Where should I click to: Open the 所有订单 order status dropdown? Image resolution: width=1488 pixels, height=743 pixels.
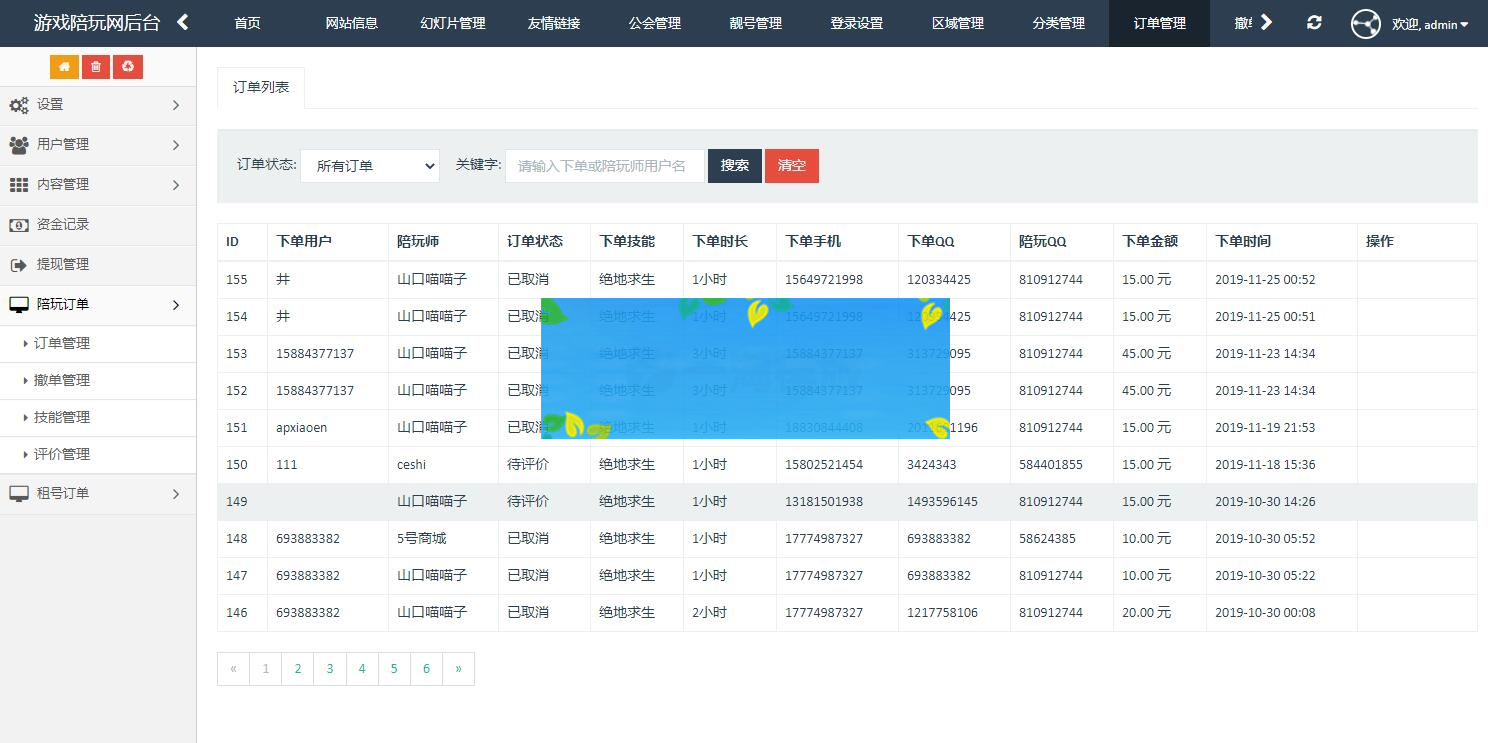point(369,165)
